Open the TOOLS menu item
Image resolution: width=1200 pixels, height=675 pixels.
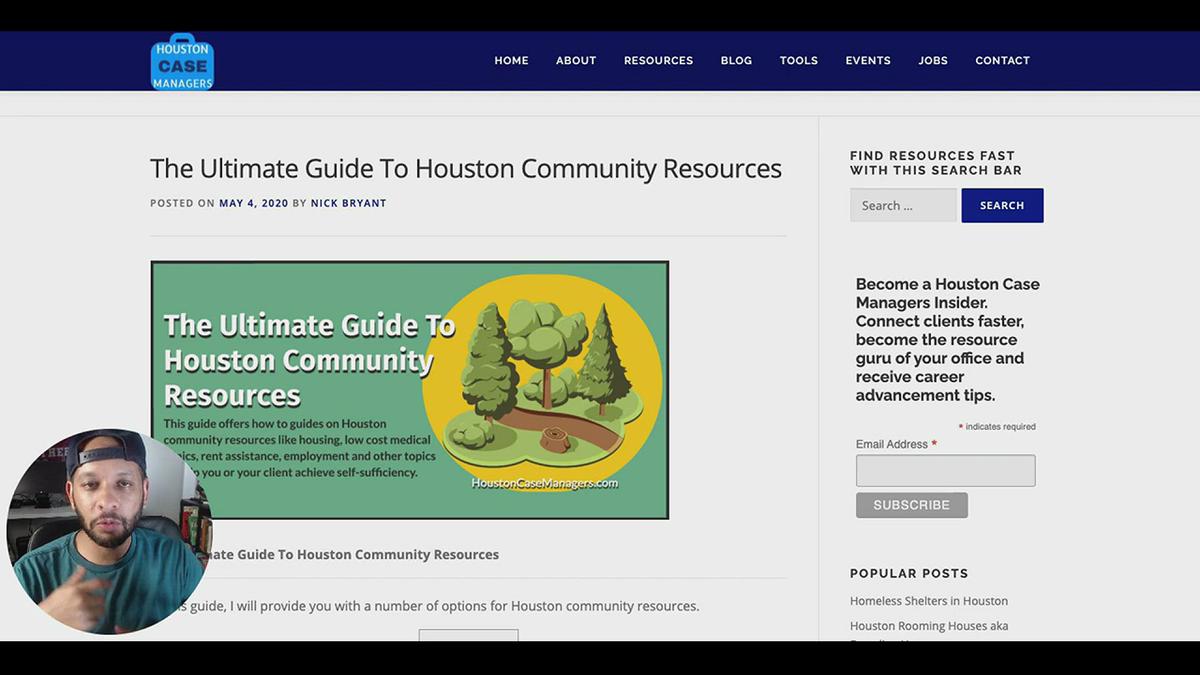click(799, 61)
